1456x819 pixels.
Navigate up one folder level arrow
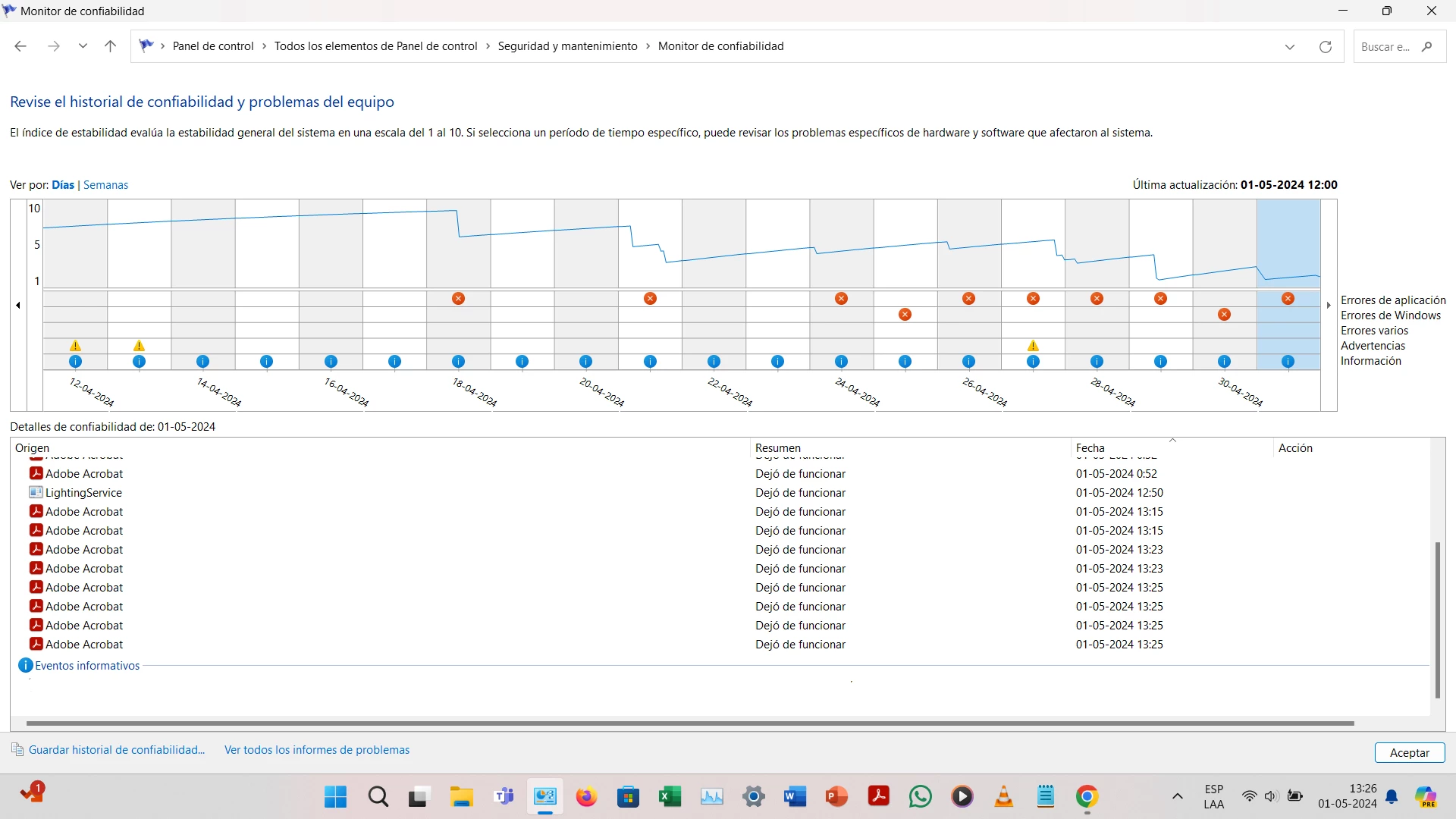tap(110, 46)
